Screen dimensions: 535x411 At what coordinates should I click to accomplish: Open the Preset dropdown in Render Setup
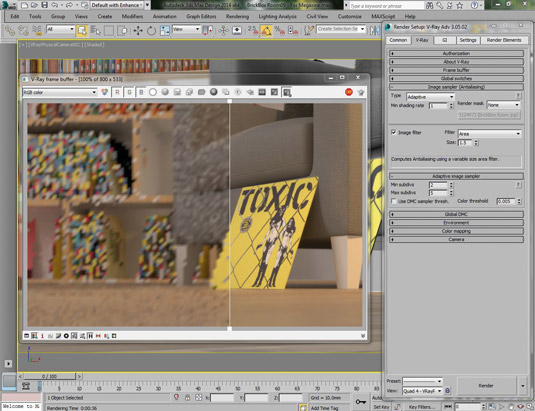[x=422, y=381]
